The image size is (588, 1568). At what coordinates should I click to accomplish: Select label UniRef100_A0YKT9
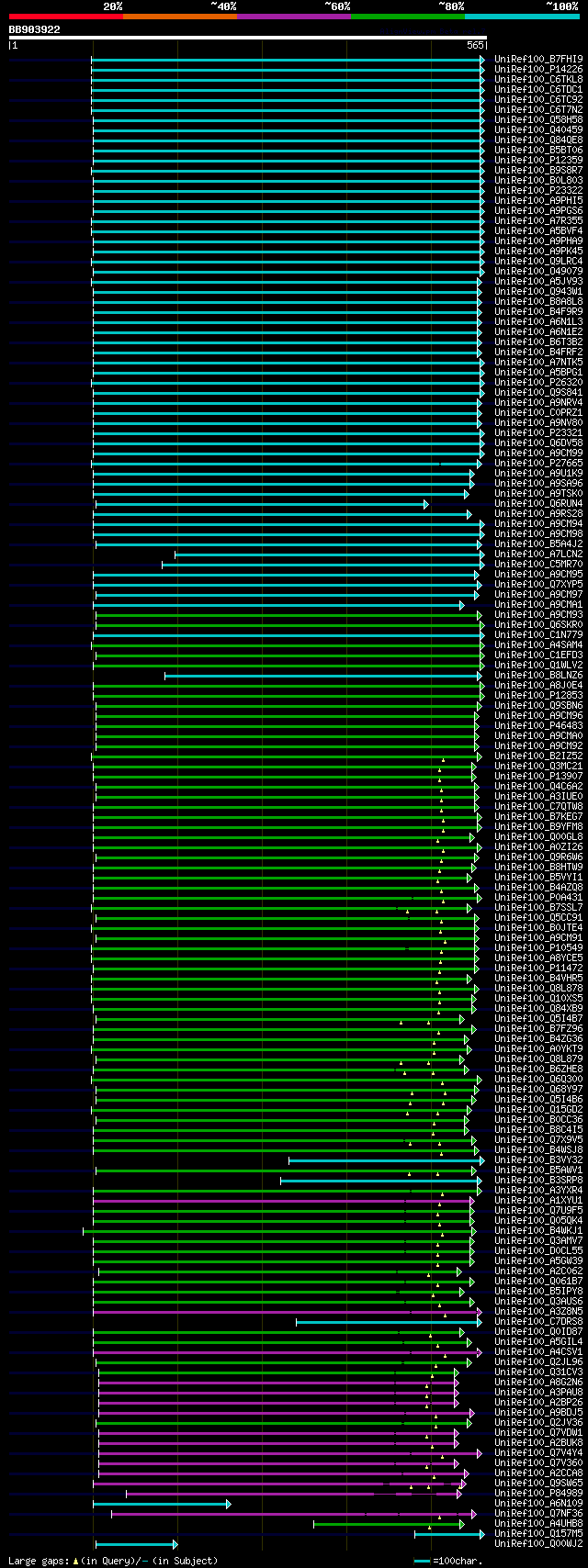pyautogui.click(x=538, y=1048)
